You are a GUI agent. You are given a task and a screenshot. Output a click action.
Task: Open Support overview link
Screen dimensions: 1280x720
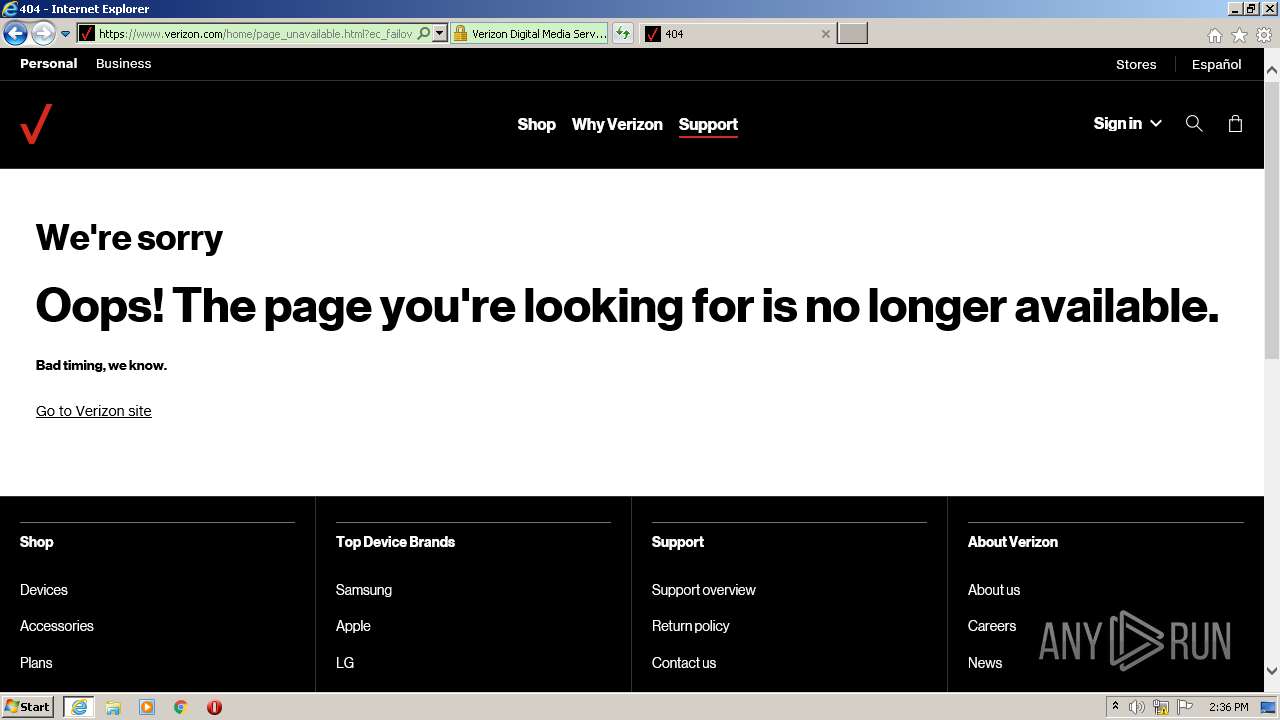704,590
